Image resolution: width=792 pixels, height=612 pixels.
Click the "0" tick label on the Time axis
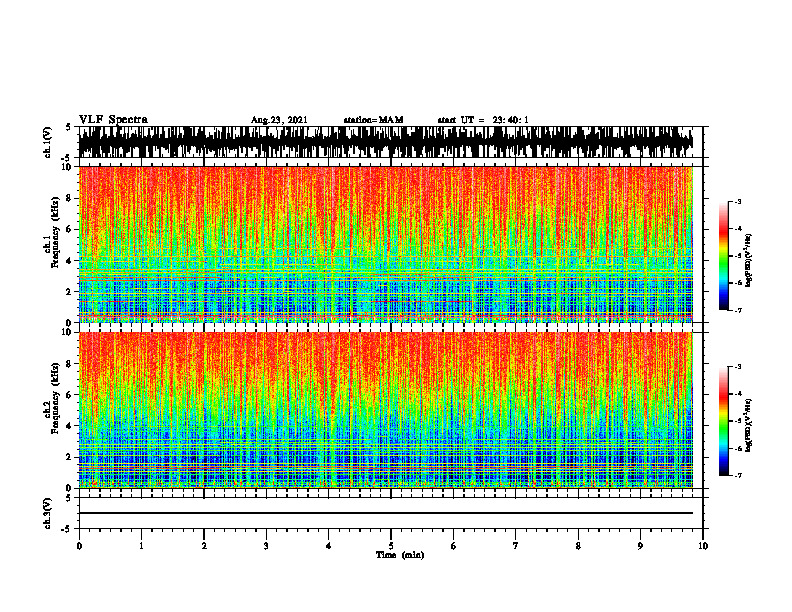79,546
